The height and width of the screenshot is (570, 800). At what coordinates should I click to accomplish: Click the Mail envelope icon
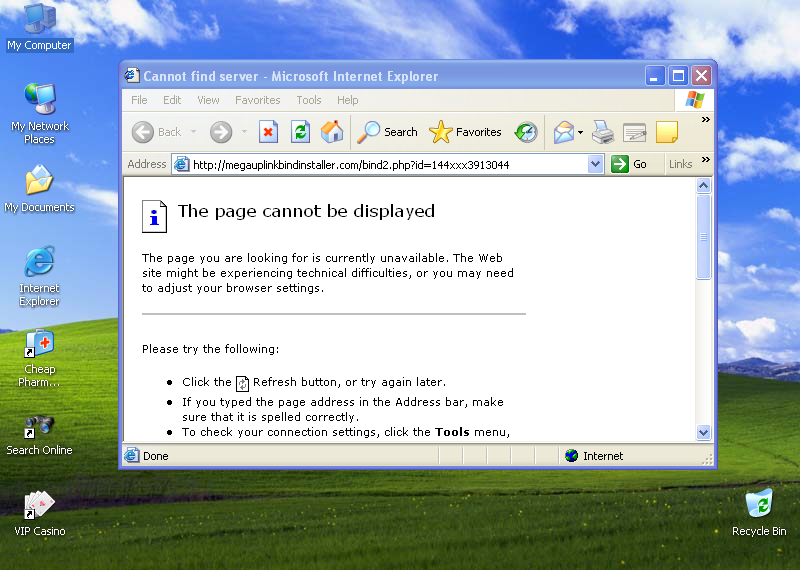pos(564,132)
